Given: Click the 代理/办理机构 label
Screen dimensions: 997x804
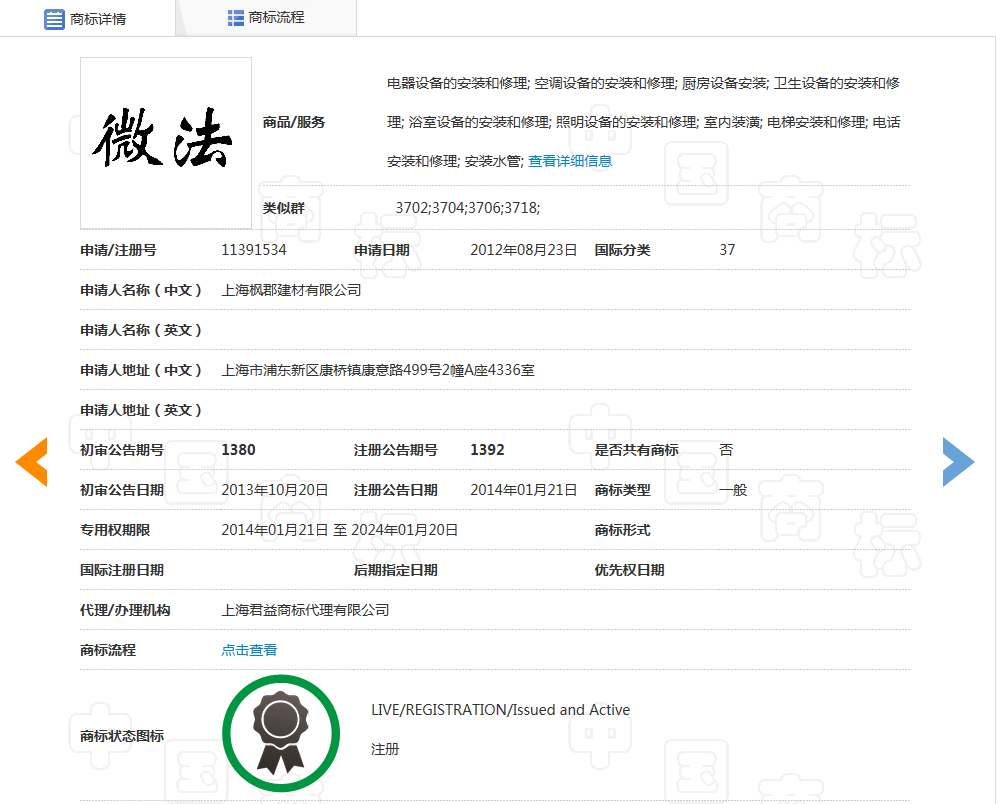Looking at the screenshot, I should 125,610.
